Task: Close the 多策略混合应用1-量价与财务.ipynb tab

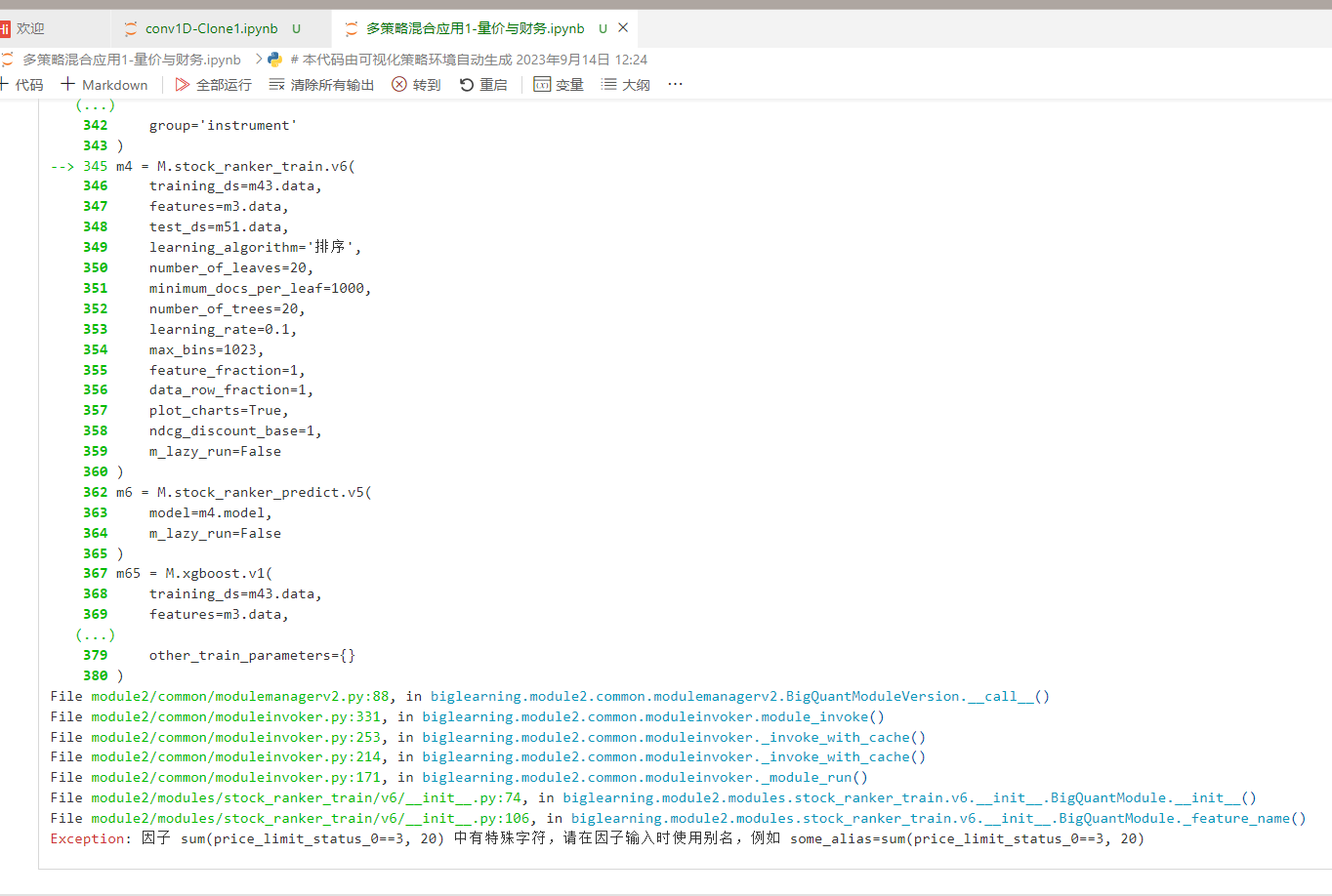Action: (x=623, y=27)
